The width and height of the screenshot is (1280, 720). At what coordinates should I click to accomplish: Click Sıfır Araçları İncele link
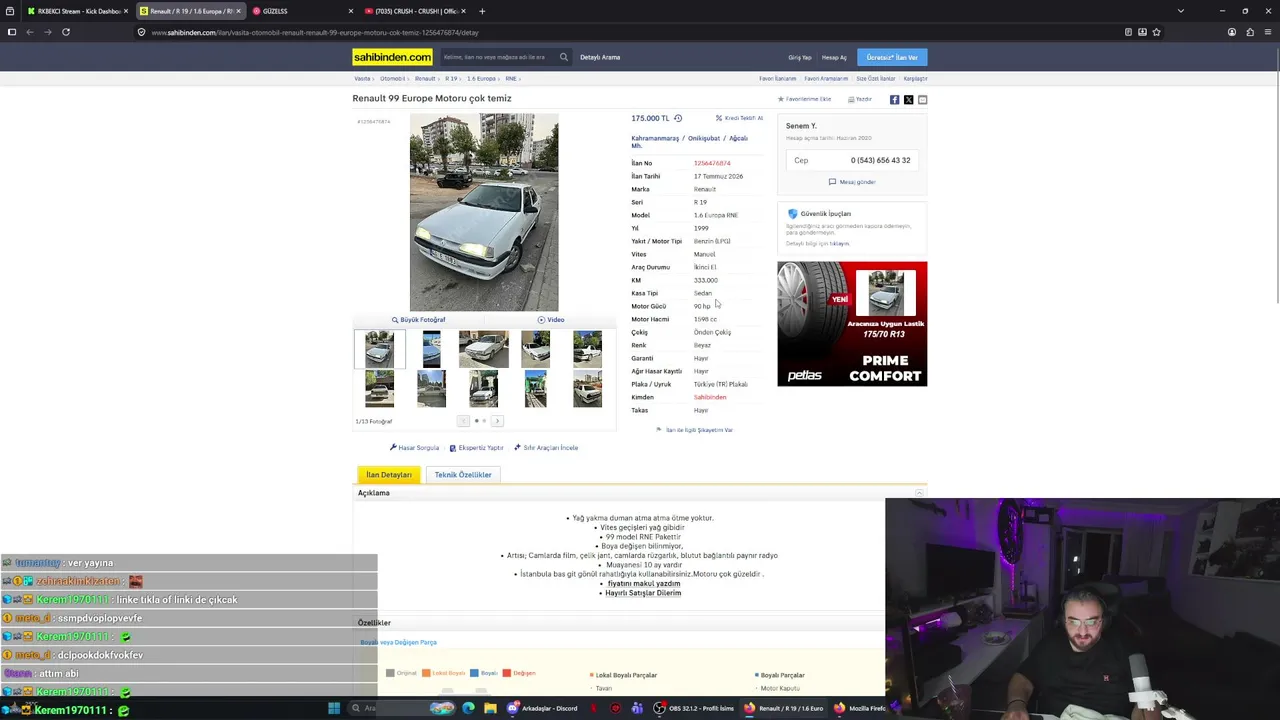546,448
